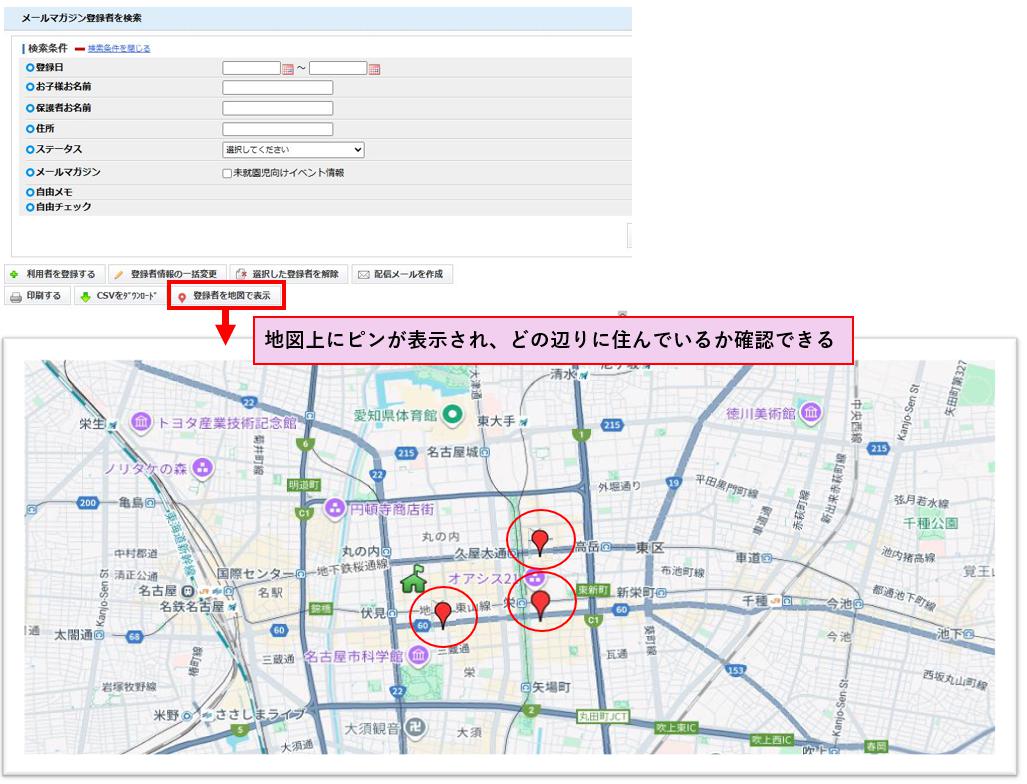Download the CSV file
Viewport: 1027px width, 784px height.
pos(119,296)
